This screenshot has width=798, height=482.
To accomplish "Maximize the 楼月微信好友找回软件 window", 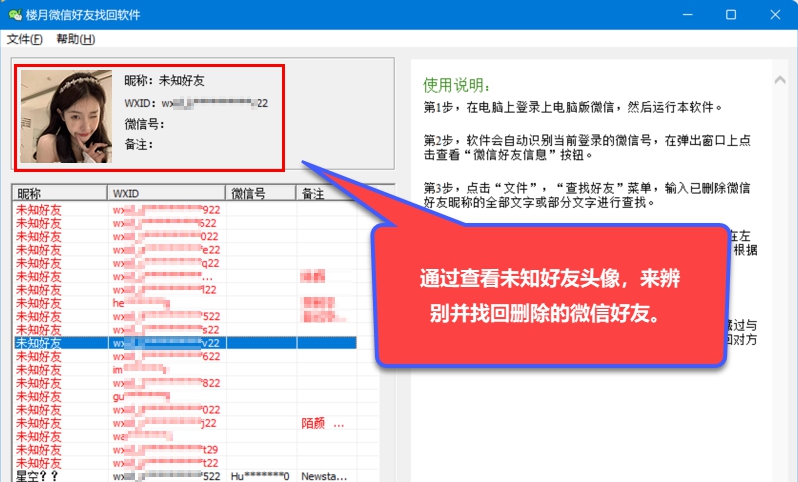I will pos(731,15).
